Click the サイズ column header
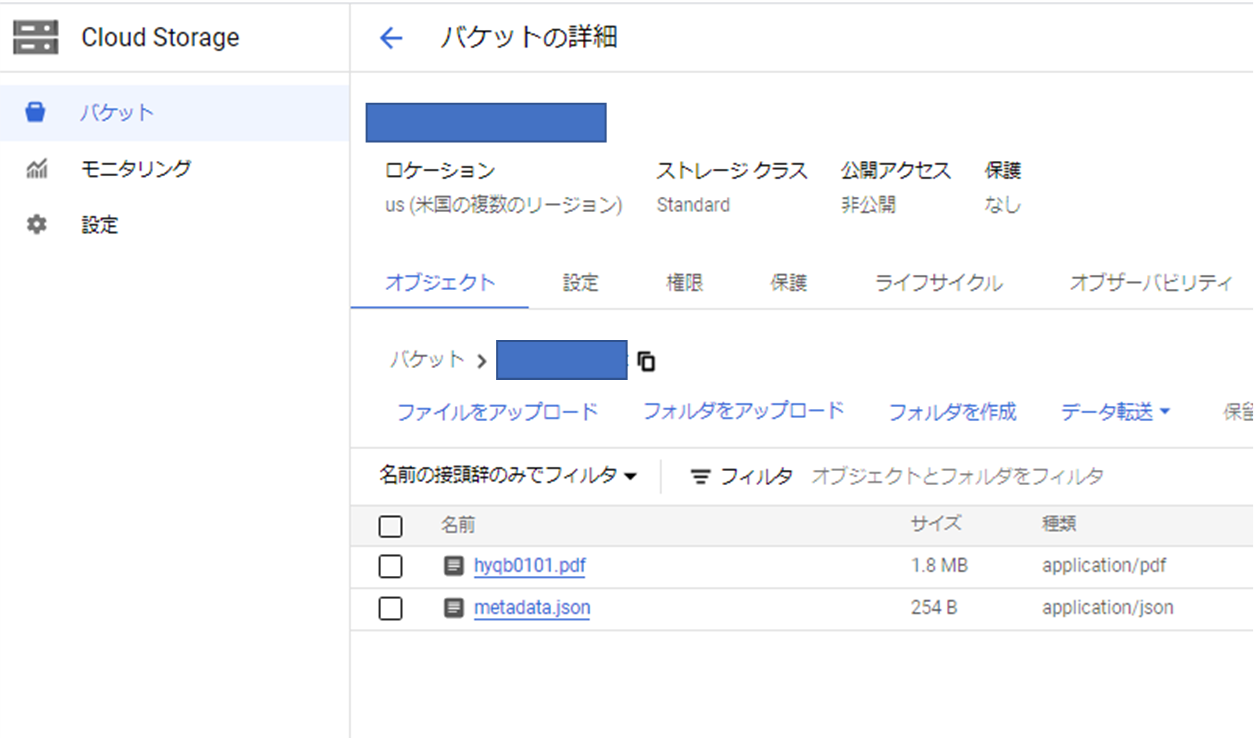This screenshot has width=1254, height=739. (x=936, y=524)
